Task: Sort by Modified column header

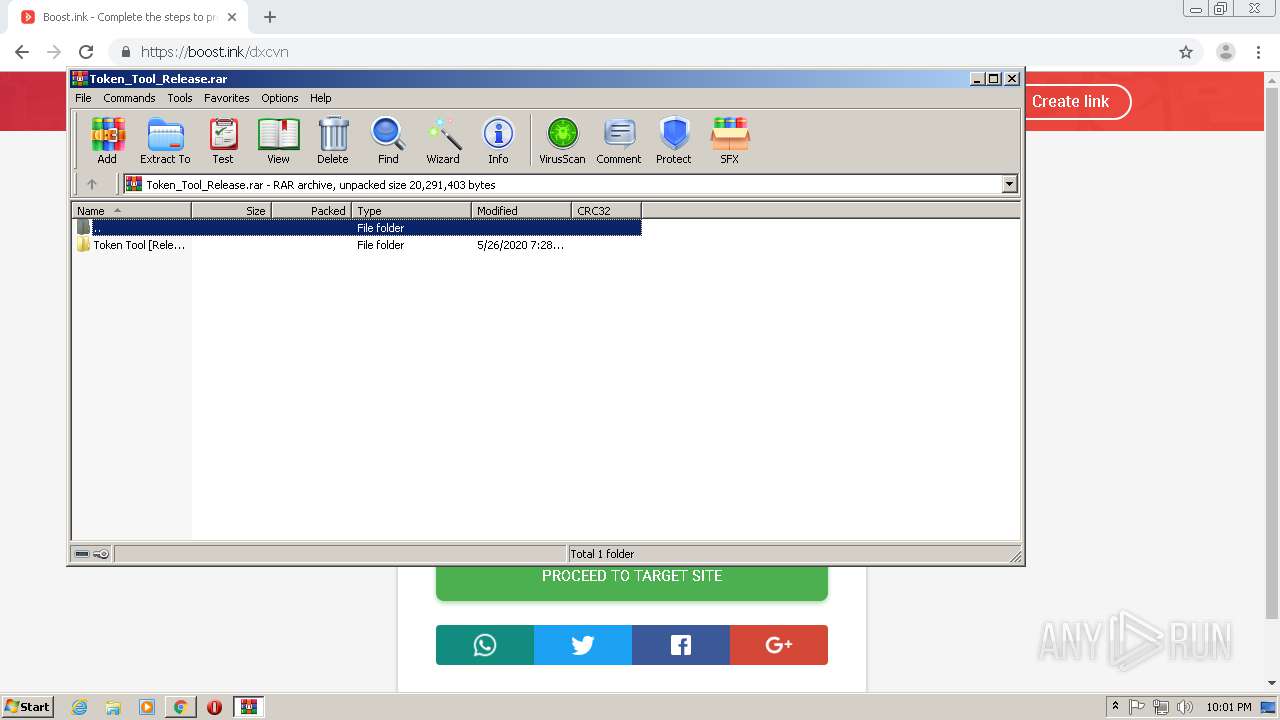Action: [x=521, y=210]
